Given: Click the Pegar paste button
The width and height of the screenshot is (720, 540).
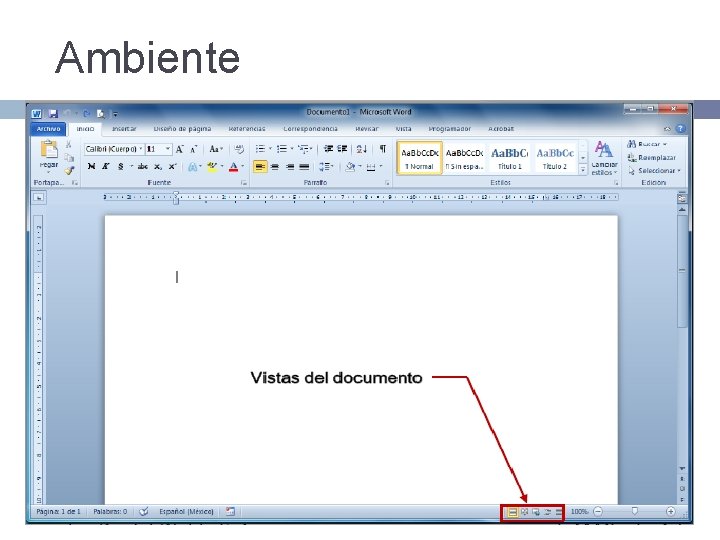Looking at the screenshot, I should [49, 153].
